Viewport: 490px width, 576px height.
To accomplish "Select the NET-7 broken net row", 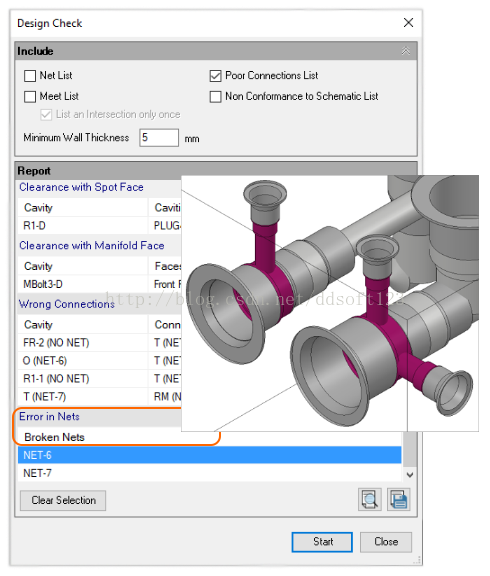I will pyautogui.click(x=209, y=473).
